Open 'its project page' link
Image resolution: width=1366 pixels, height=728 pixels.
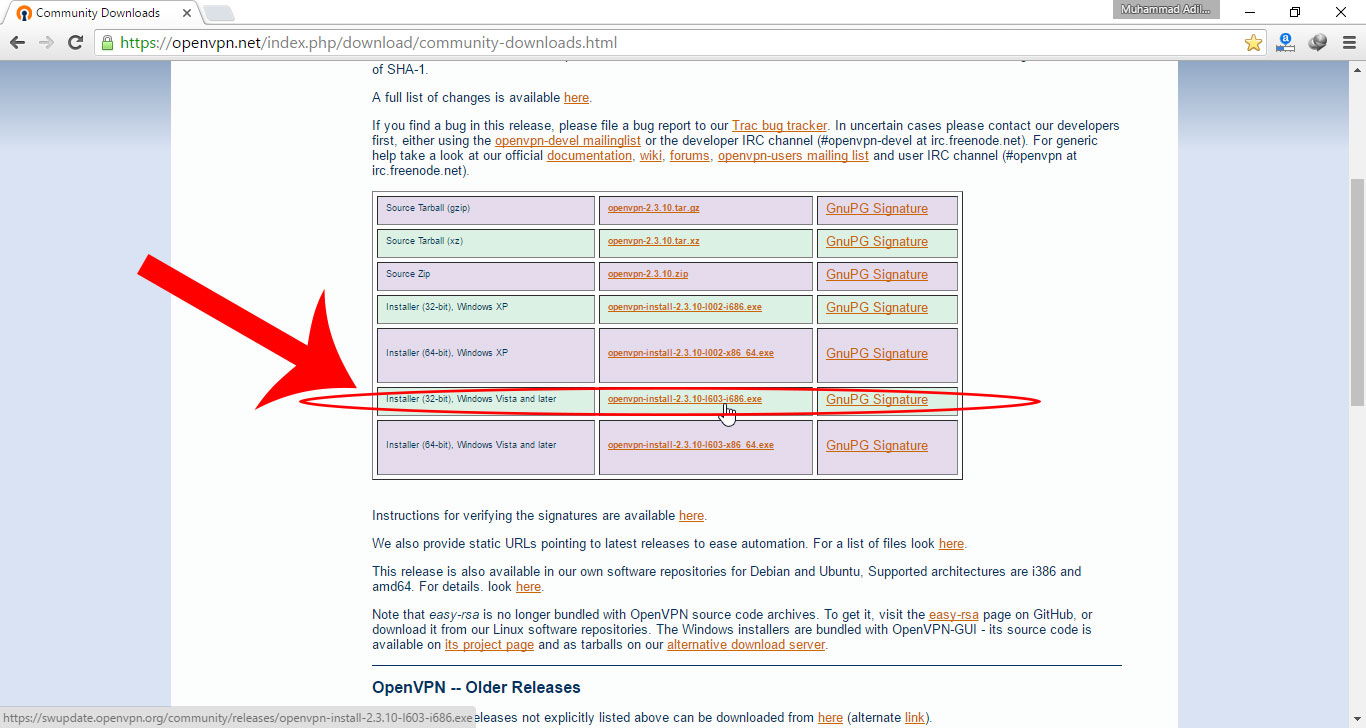point(489,645)
